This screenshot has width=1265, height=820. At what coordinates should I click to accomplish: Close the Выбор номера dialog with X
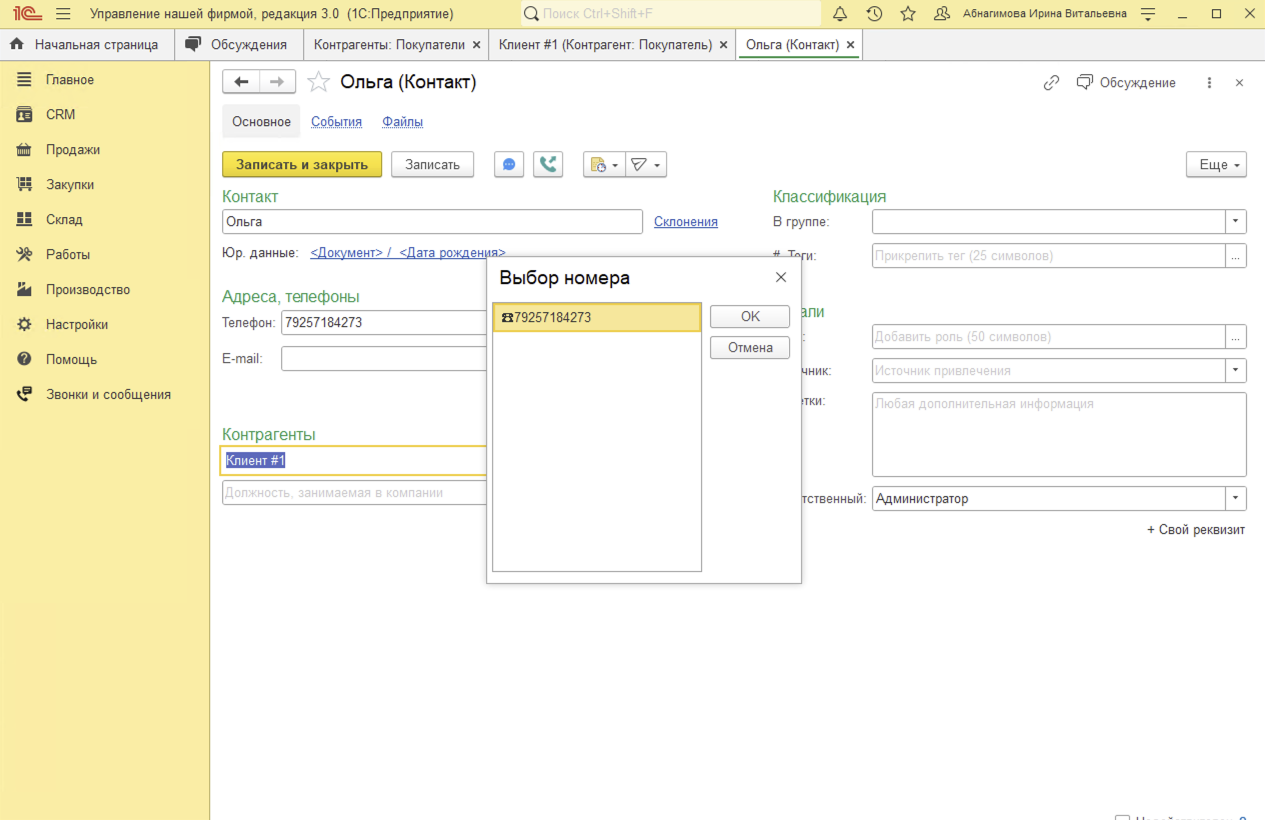click(x=781, y=278)
